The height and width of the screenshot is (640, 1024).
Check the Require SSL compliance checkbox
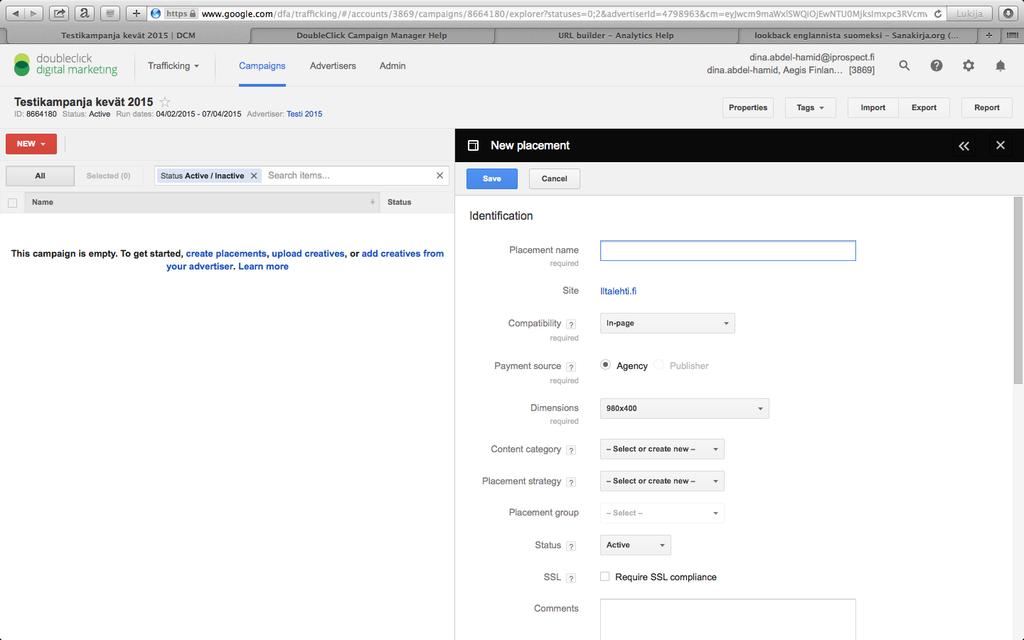click(605, 577)
